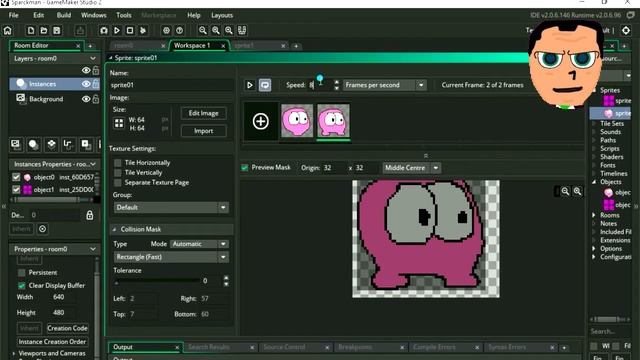Viewport: 640px width, 360px height.
Task: Click the lock icon beside Depth
Action: pos(89,215)
